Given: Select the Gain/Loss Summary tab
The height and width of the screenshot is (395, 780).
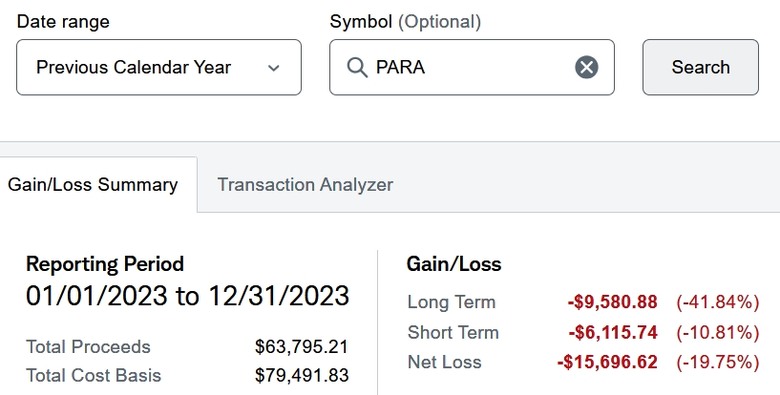Looking at the screenshot, I should tap(93, 185).
